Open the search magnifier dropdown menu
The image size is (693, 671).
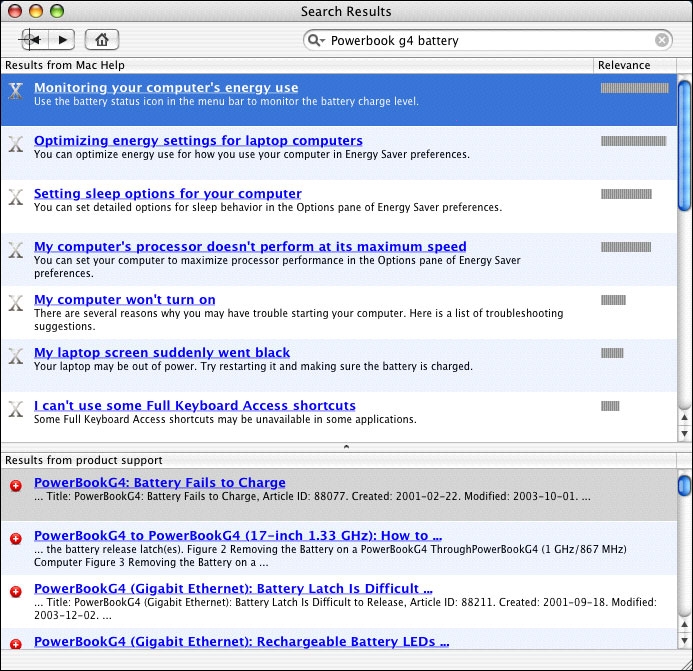click(316, 41)
